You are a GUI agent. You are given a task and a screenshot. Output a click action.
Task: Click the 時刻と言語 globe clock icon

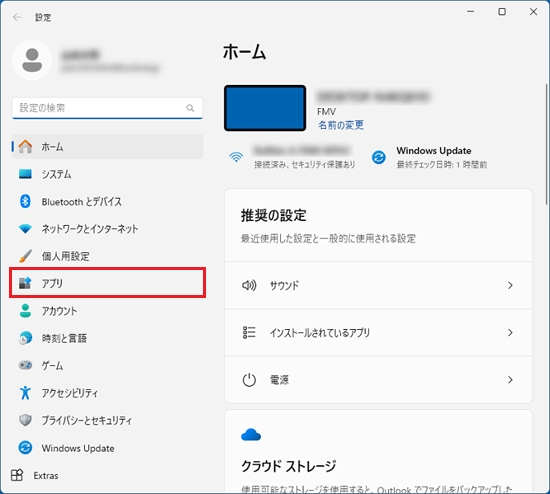(x=25, y=338)
